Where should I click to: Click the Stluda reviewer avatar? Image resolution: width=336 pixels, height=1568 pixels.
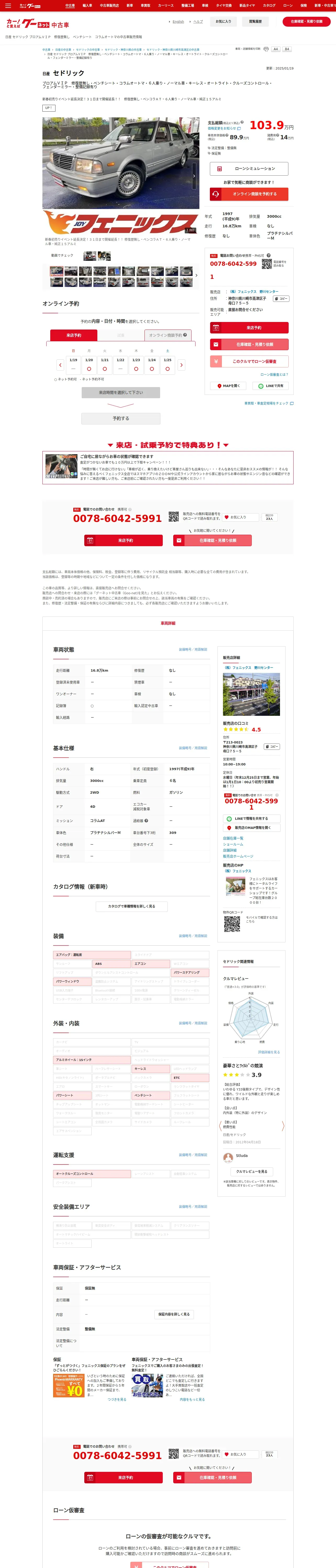(228, 1157)
